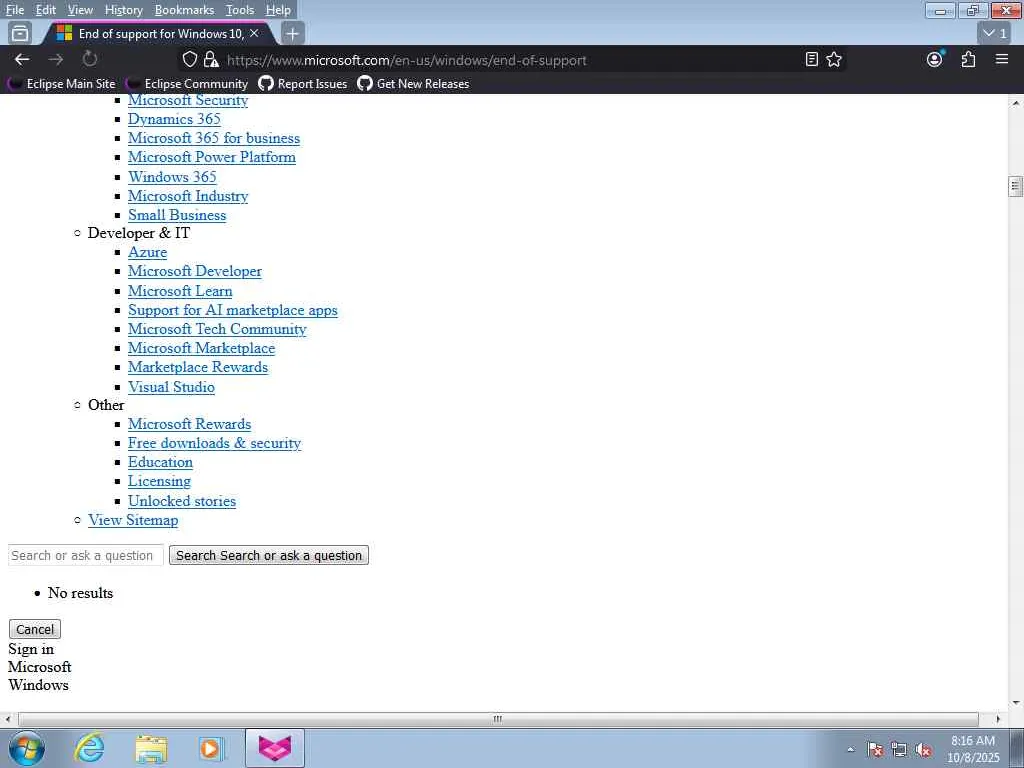
Task: Focus the Search or ask a question field
Action: [86, 555]
